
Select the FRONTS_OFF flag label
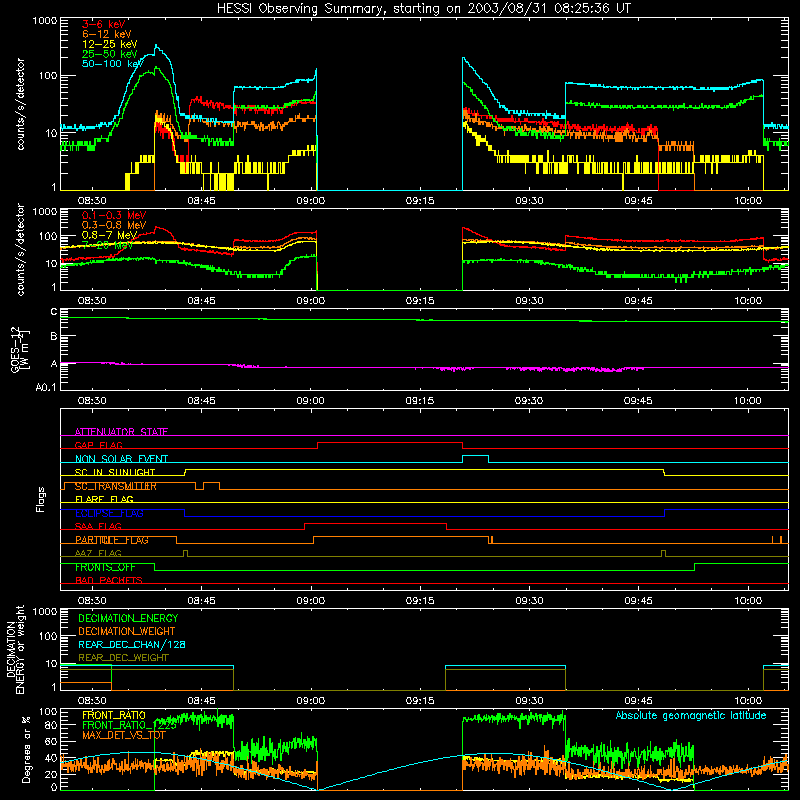[x=105, y=567]
